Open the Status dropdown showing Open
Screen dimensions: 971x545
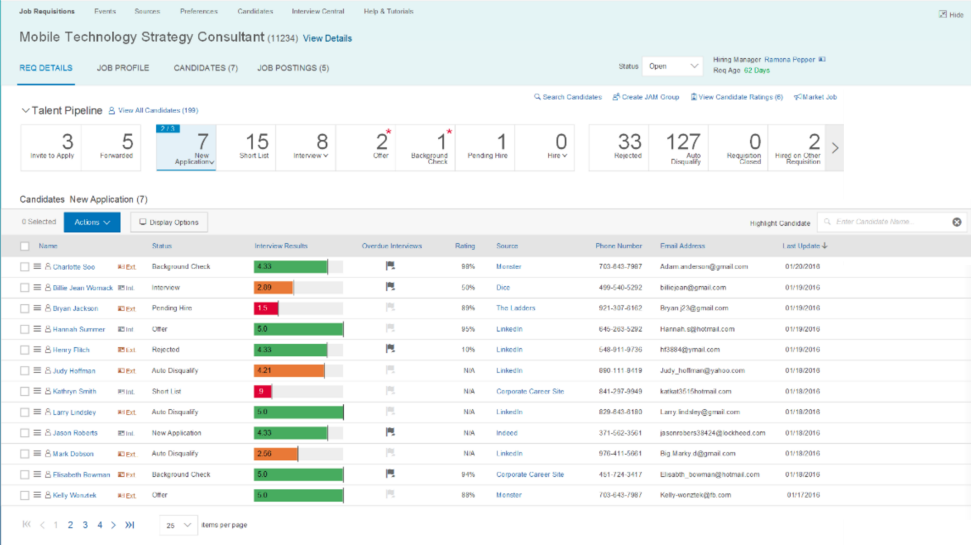pyautogui.click(x=673, y=66)
